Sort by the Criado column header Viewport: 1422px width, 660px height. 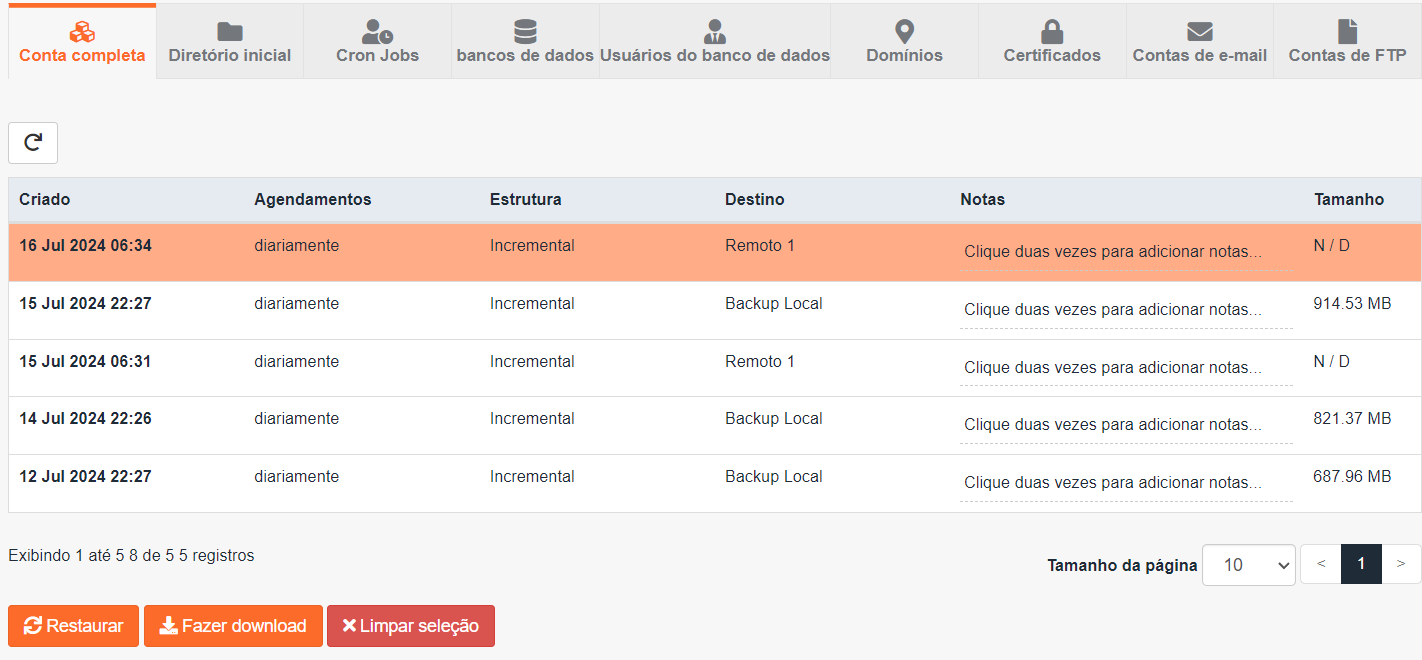click(x=45, y=200)
